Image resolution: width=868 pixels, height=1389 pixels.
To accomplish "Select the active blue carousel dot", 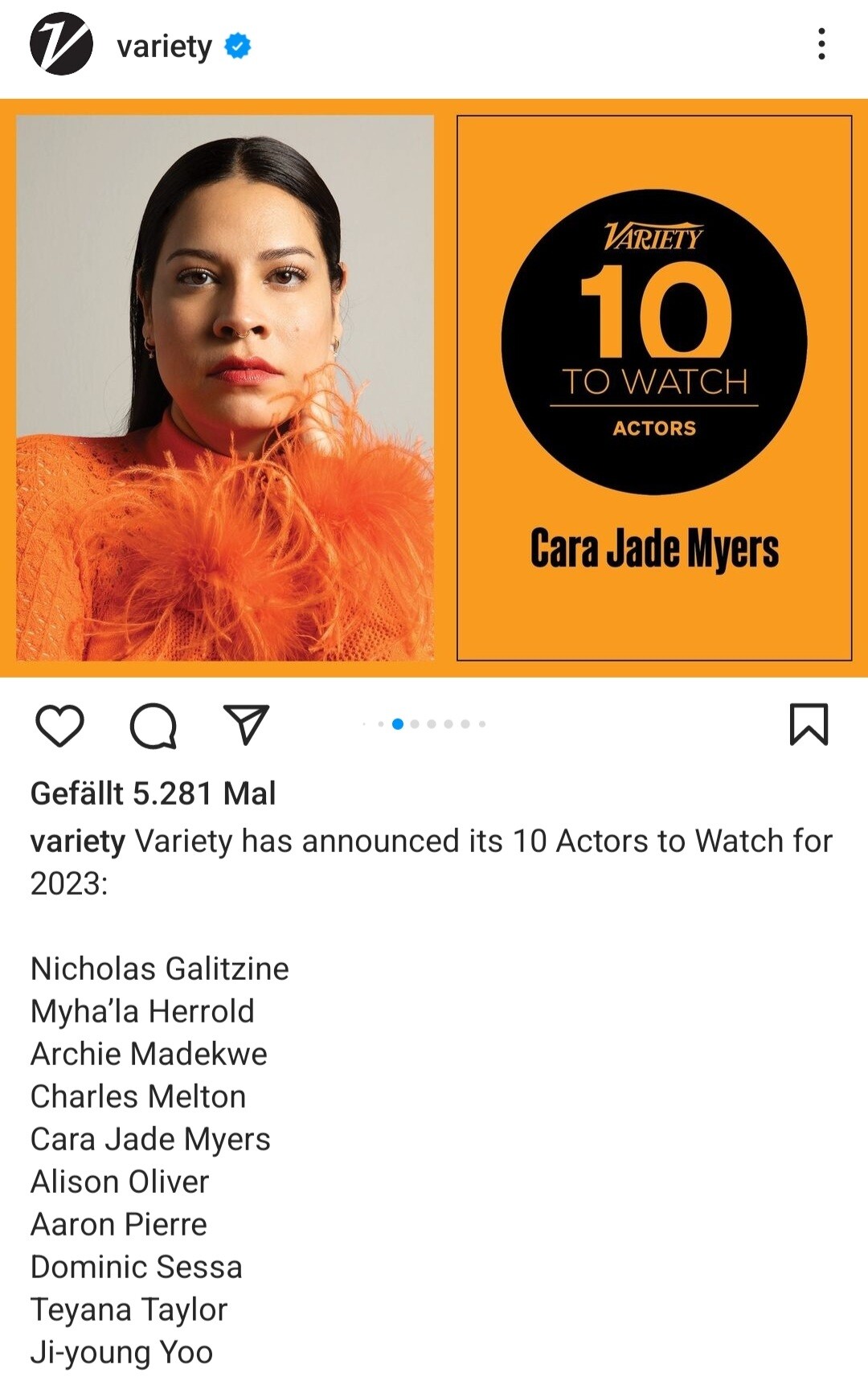I will click(398, 723).
